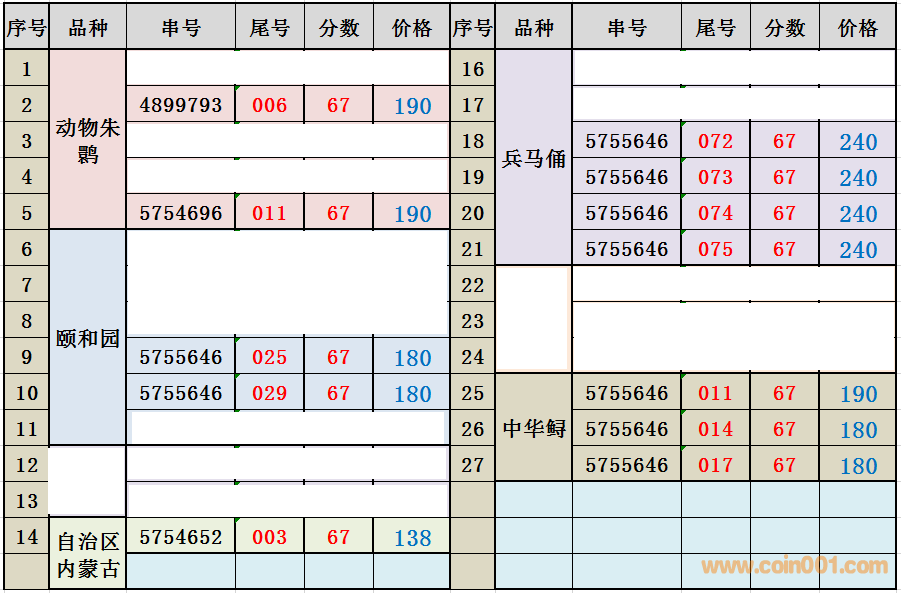
Task: Select the 自治区内蒙古 category cell
Action: (88, 554)
